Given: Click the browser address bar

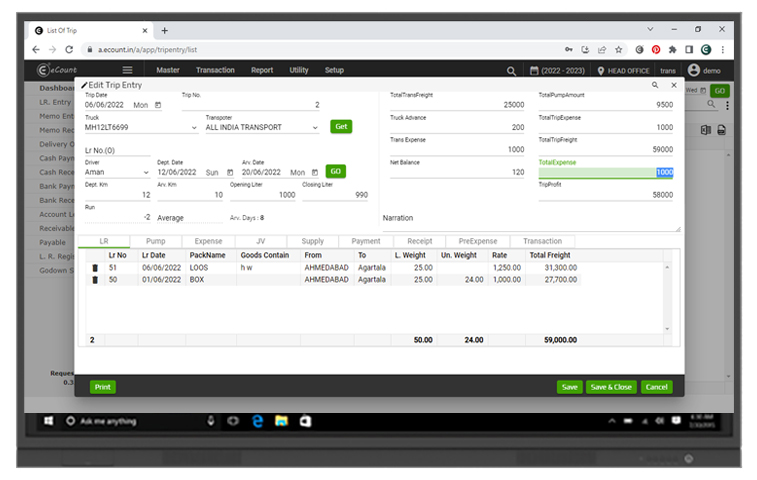Looking at the screenshot, I should pos(319,50).
